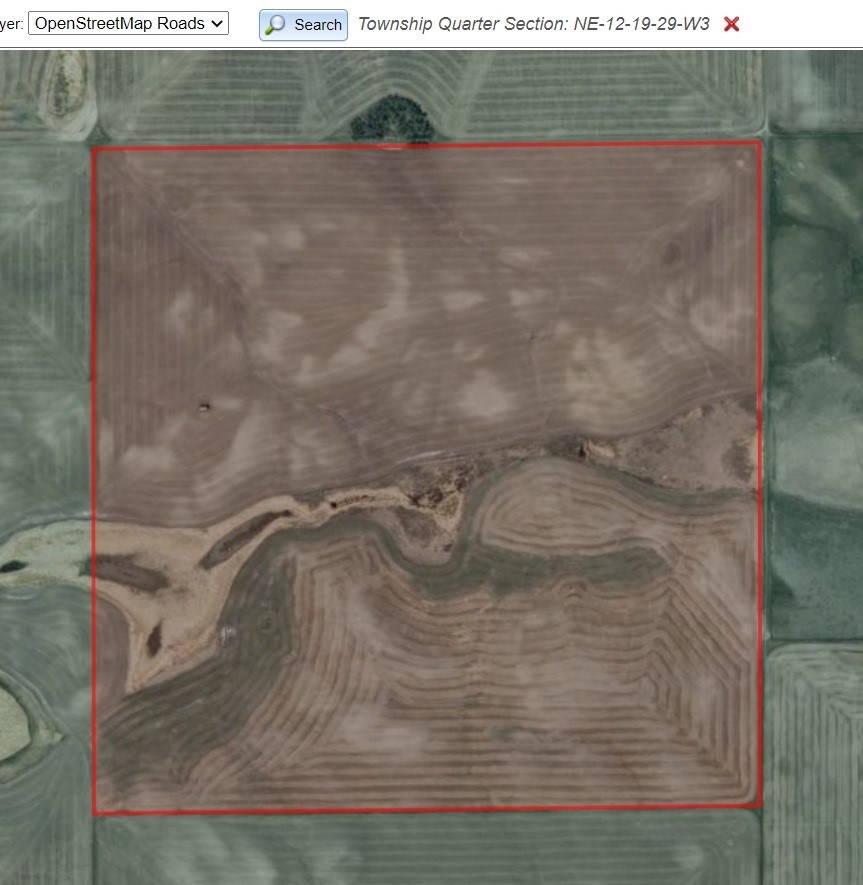
Task: Click the top-right corner of red boundary
Action: [x=759, y=143]
